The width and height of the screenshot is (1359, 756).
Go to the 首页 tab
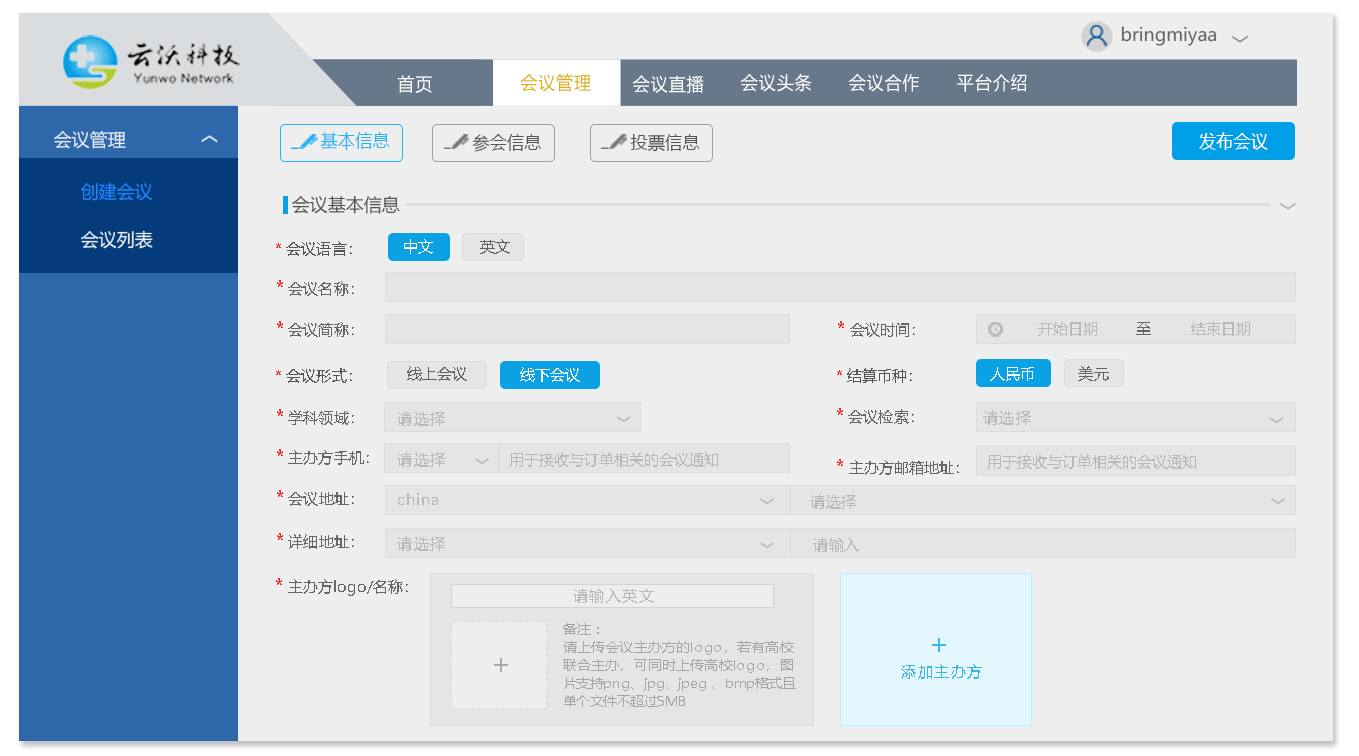(x=414, y=84)
